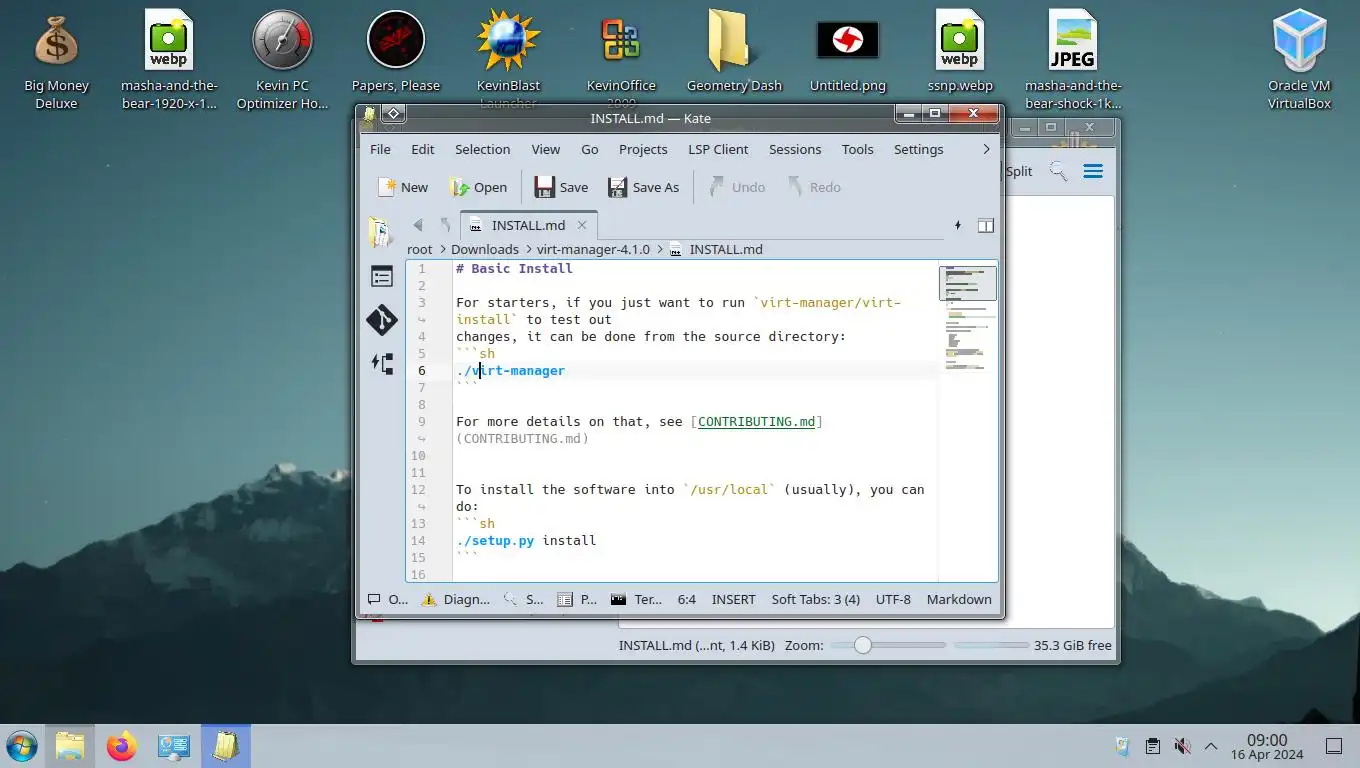Open the Terminal panel in status bar
This screenshot has height=768, width=1360.
click(x=637, y=599)
